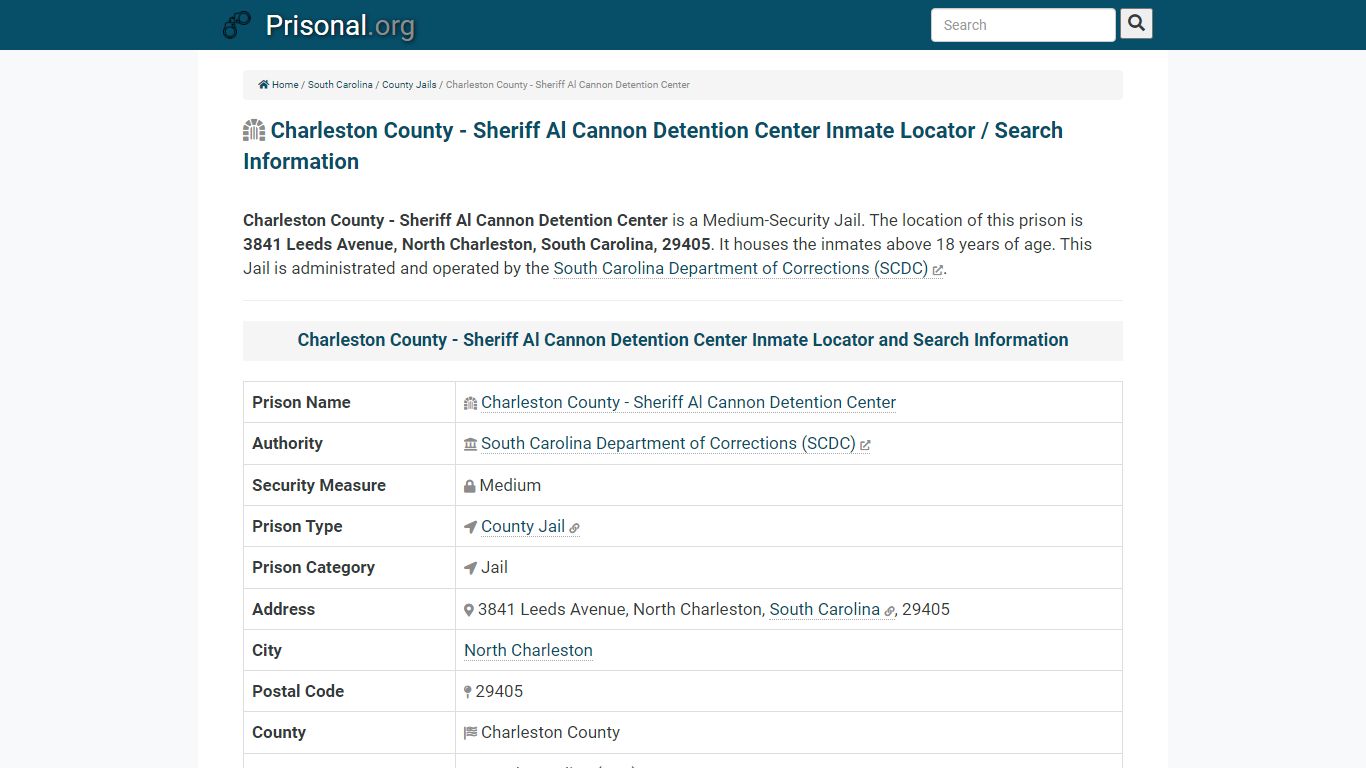The height and width of the screenshot is (768, 1366).
Task: Click the lock icon beside Medium
Action: tap(469, 486)
